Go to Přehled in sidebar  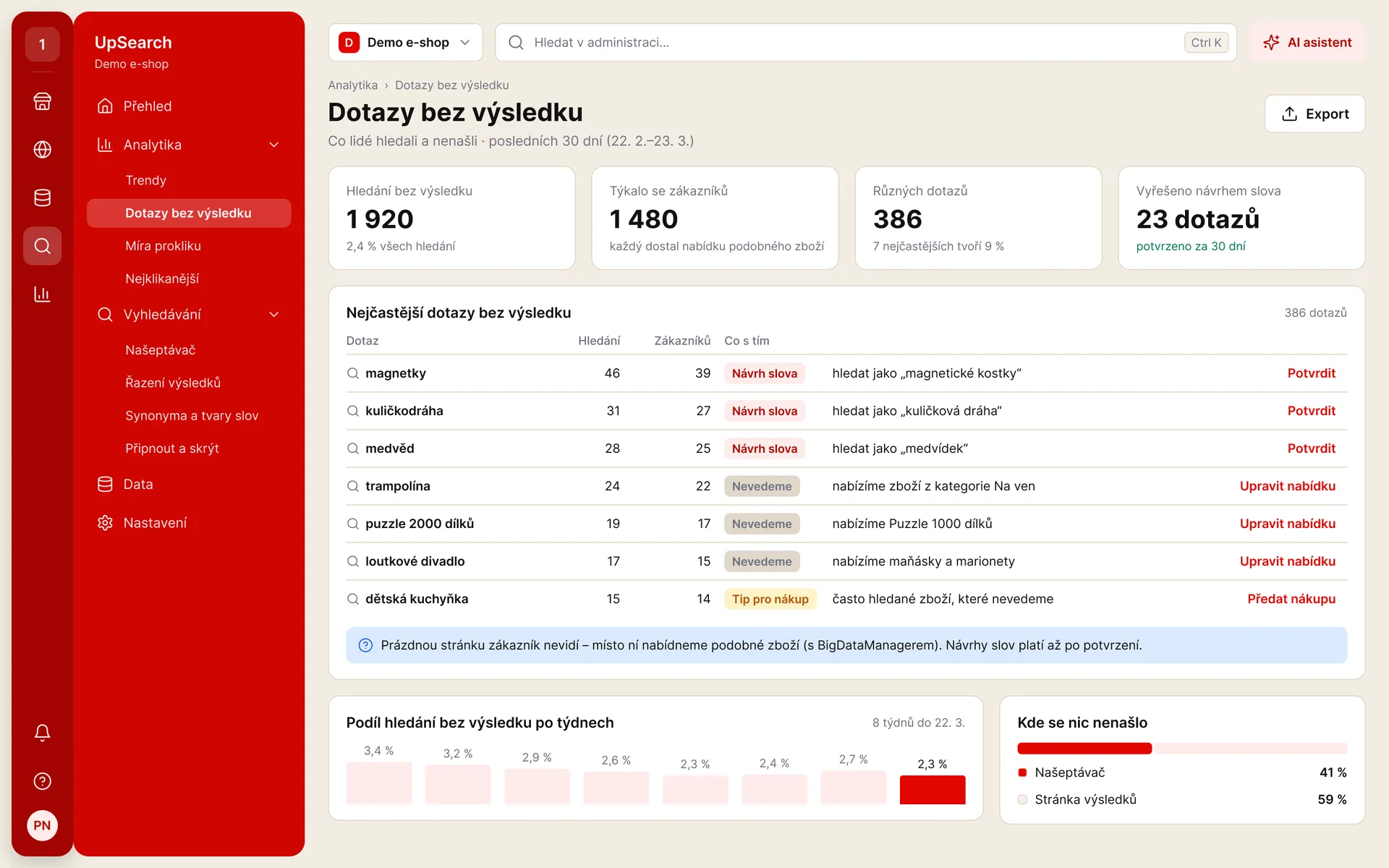pos(188,106)
